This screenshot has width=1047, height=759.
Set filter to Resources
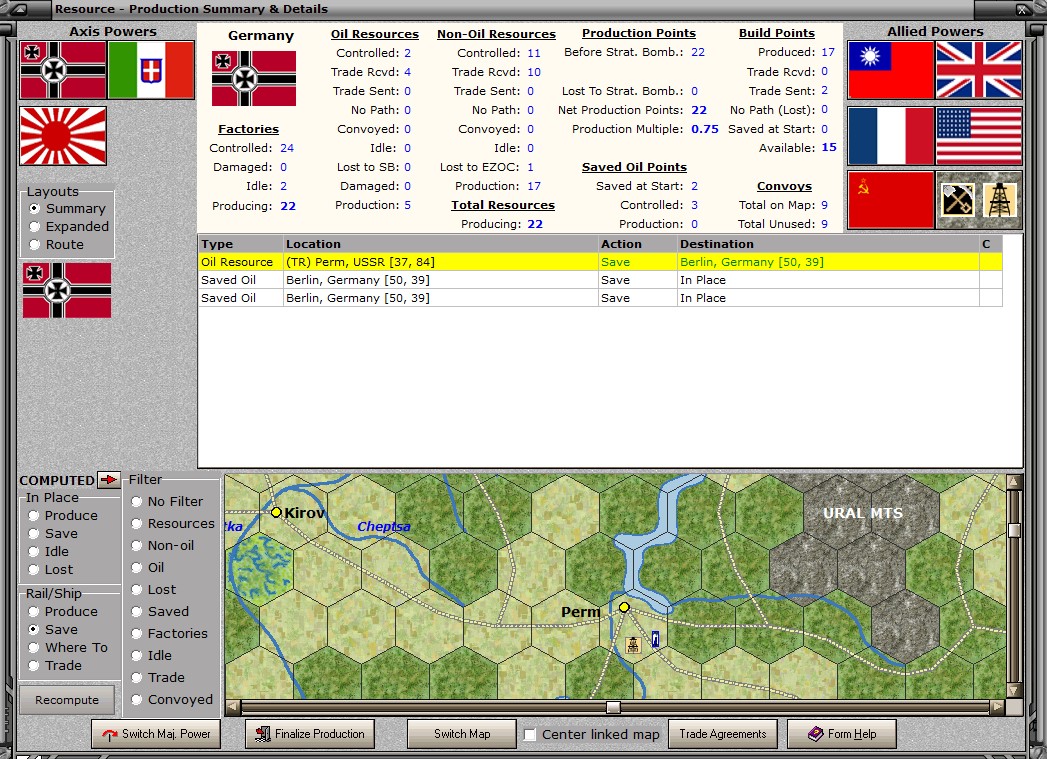point(173,523)
